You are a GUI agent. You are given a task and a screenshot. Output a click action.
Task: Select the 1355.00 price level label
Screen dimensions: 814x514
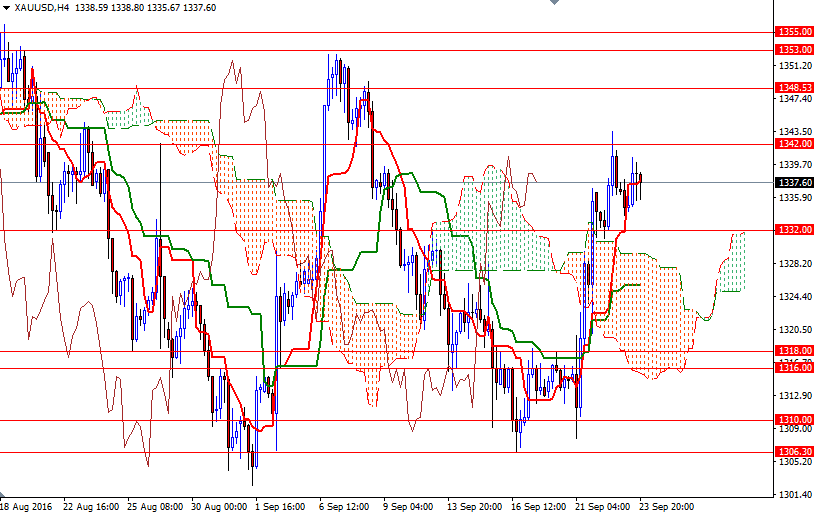(x=794, y=32)
